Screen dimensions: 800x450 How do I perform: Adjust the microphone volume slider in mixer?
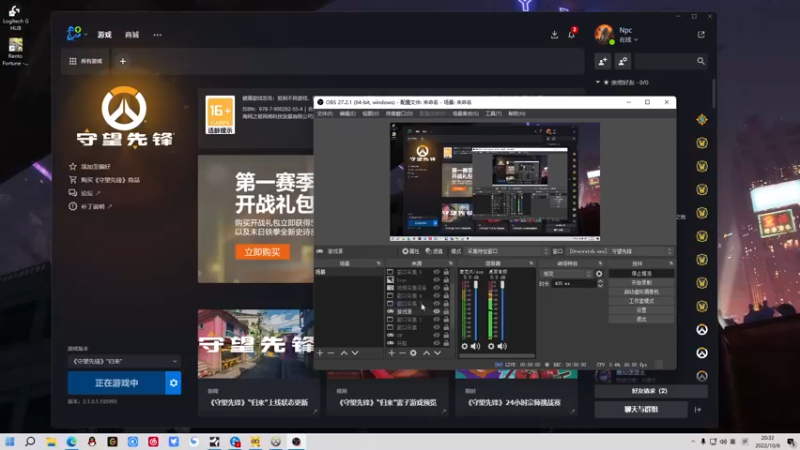(x=476, y=310)
